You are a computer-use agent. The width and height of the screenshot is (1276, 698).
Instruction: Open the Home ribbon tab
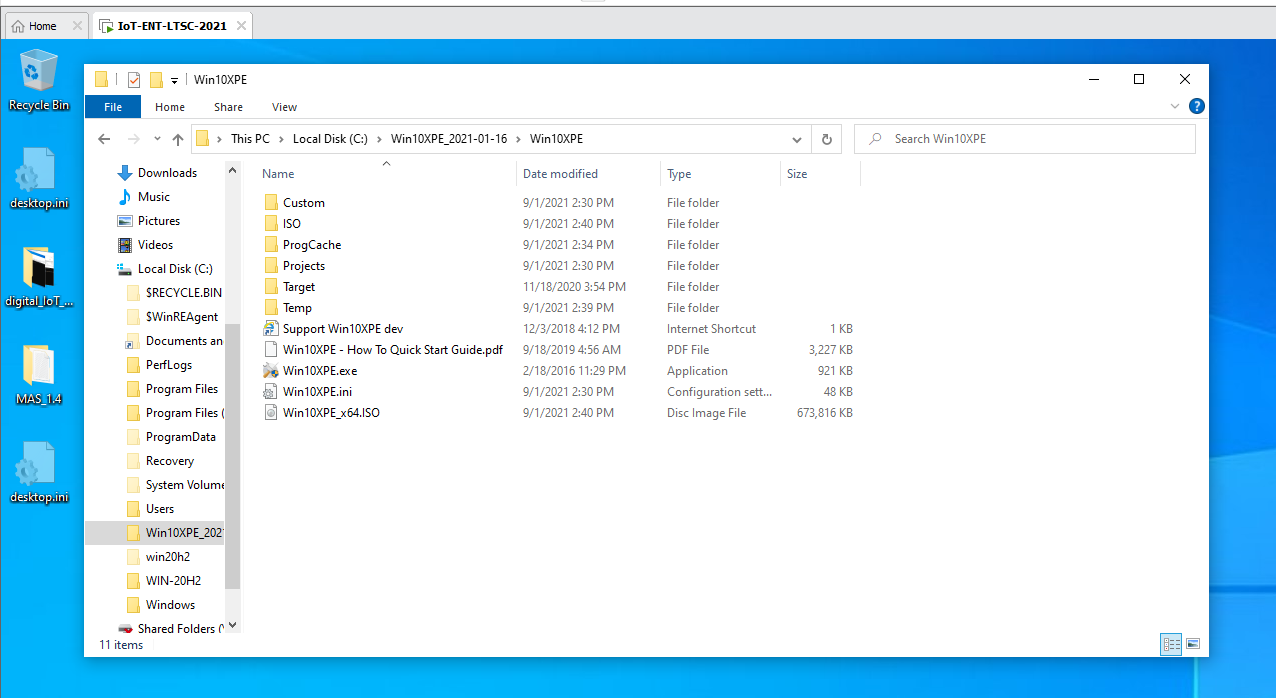click(170, 107)
